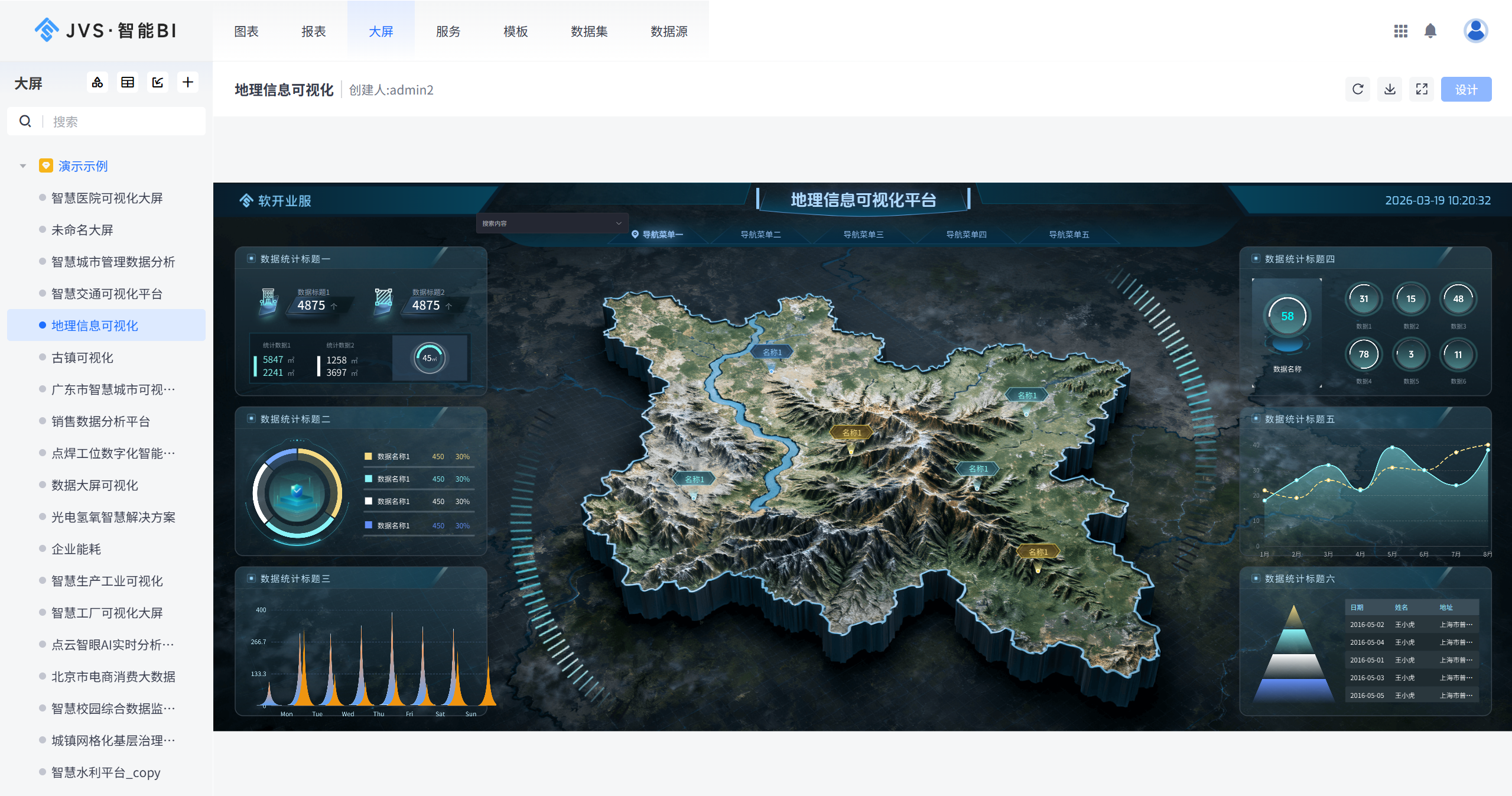Switch to the 数据集 tab

point(589,31)
